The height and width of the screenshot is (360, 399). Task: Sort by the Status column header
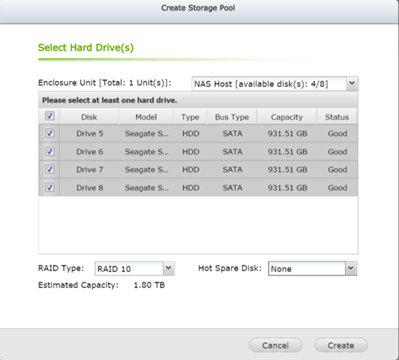click(337, 117)
